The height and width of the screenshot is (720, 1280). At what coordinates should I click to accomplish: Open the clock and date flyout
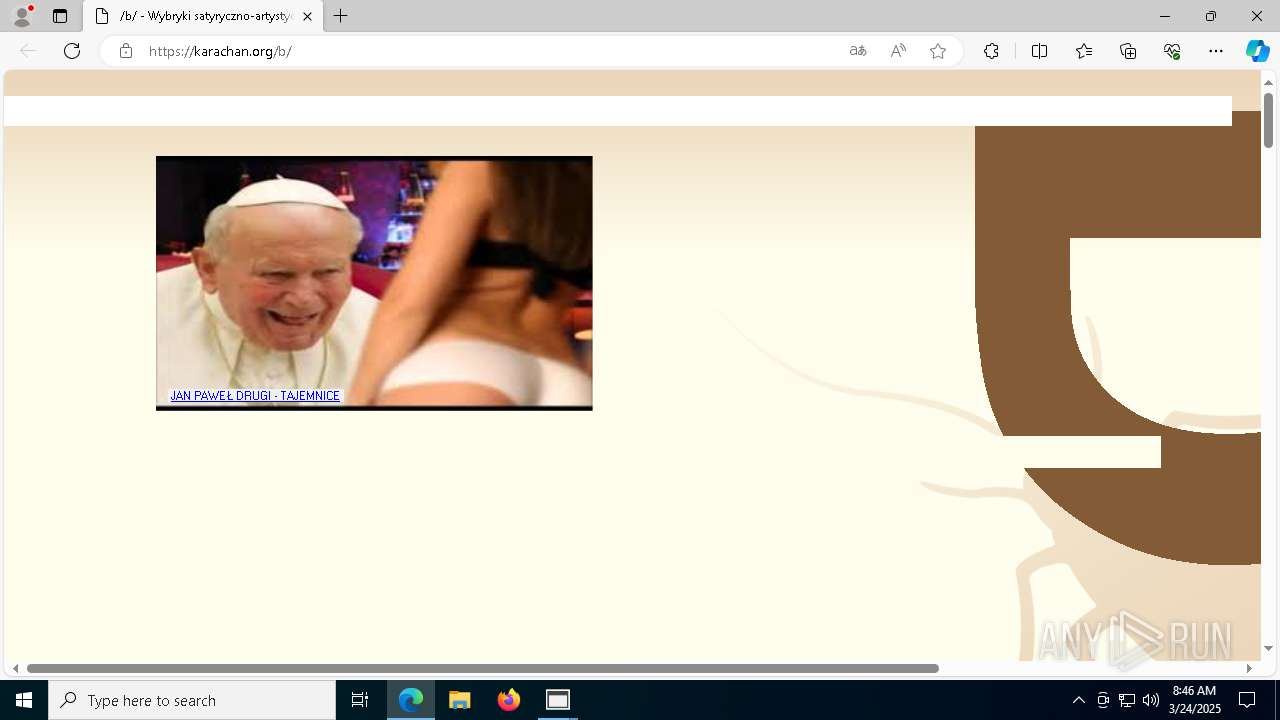[1194, 700]
